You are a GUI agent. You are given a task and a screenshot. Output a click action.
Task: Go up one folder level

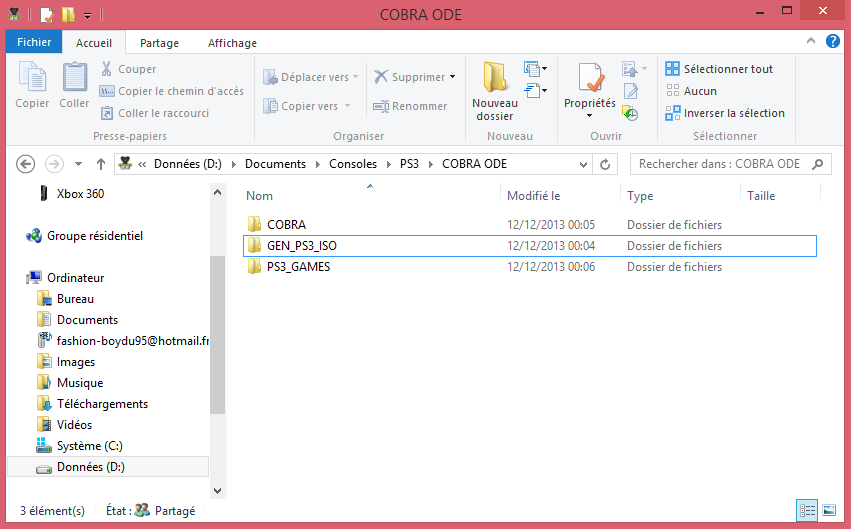(100, 164)
